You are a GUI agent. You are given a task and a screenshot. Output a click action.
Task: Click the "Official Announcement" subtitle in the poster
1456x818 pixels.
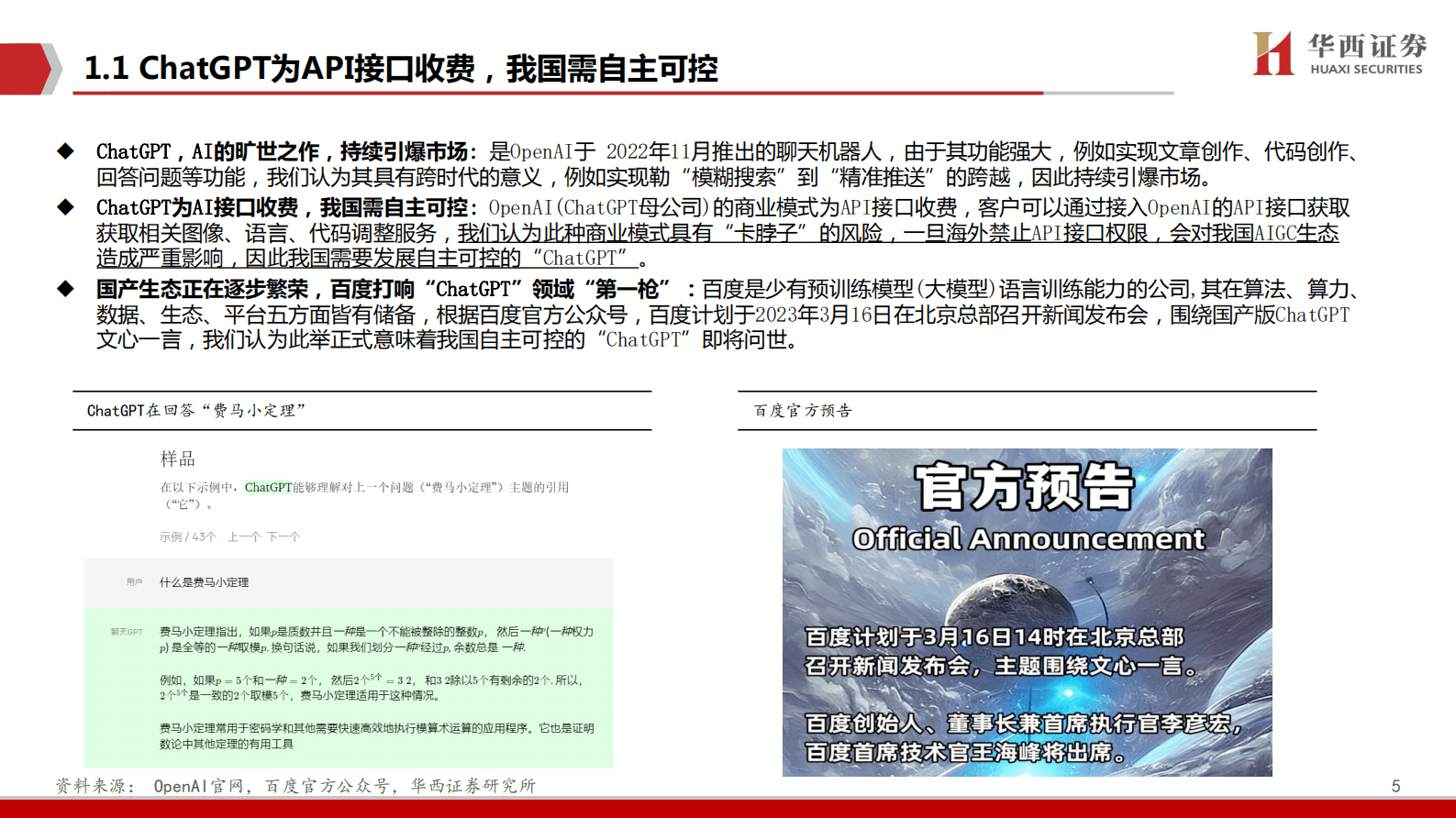[x=1028, y=539]
